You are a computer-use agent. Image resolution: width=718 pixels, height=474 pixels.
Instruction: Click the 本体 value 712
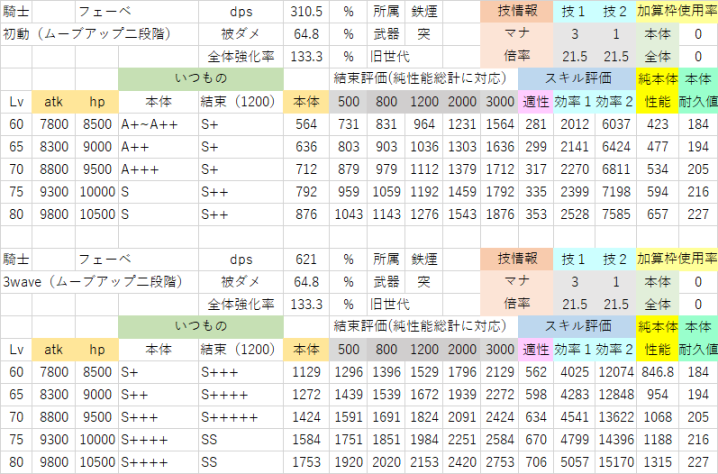(x=306, y=169)
